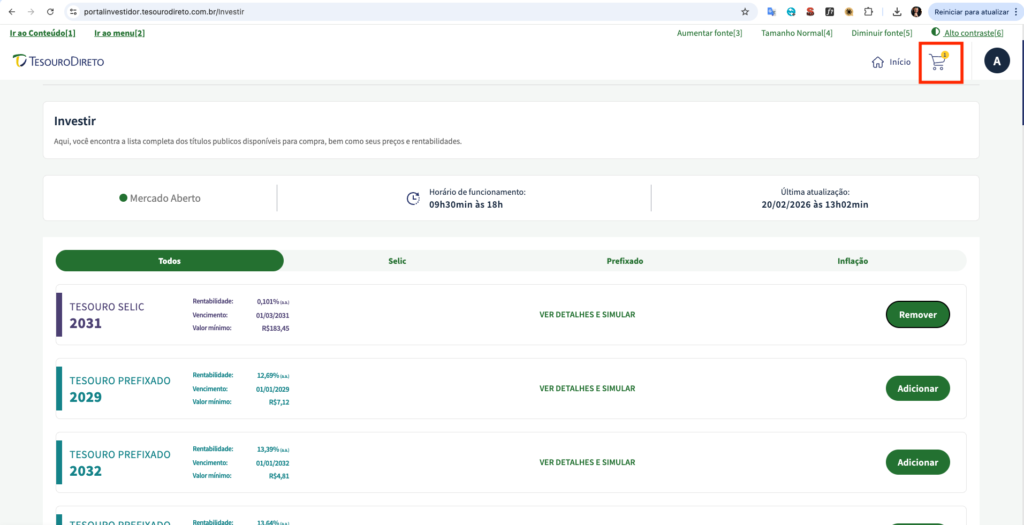Image resolution: width=1024 pixels, height=525 pixels.
Task: Open the shopping cart icon
Action: pos(937,62)
